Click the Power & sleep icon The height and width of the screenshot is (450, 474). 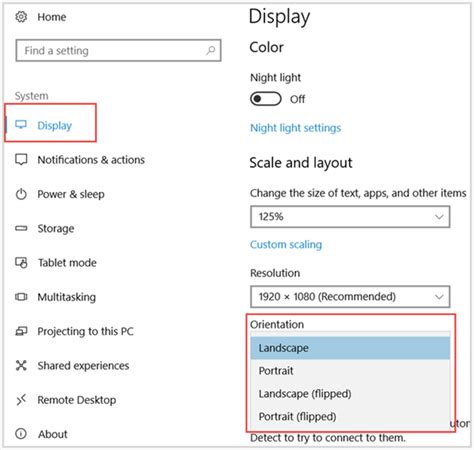click(21, 194)
